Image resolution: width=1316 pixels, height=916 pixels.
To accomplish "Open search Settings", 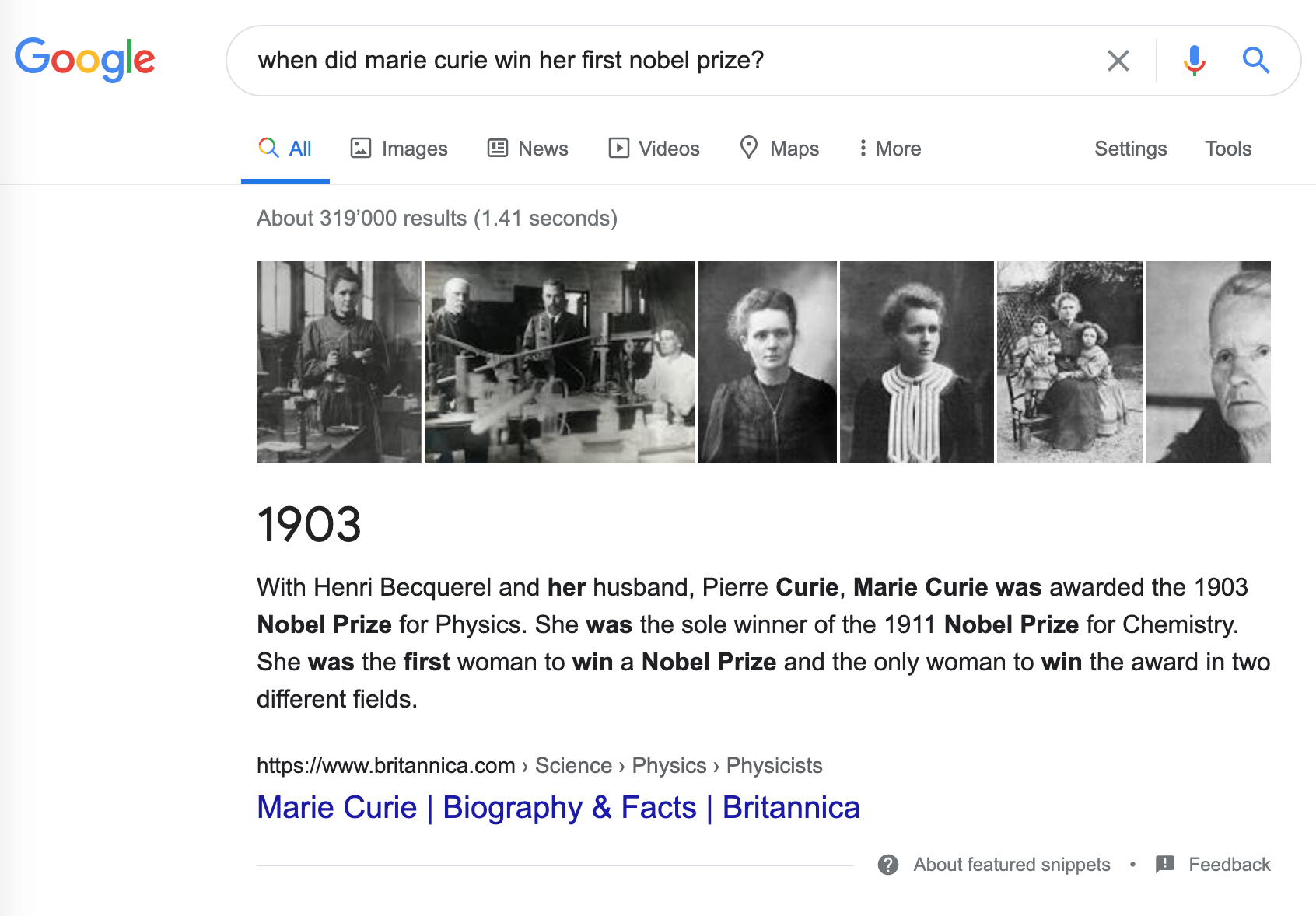I will point(1130,149).
